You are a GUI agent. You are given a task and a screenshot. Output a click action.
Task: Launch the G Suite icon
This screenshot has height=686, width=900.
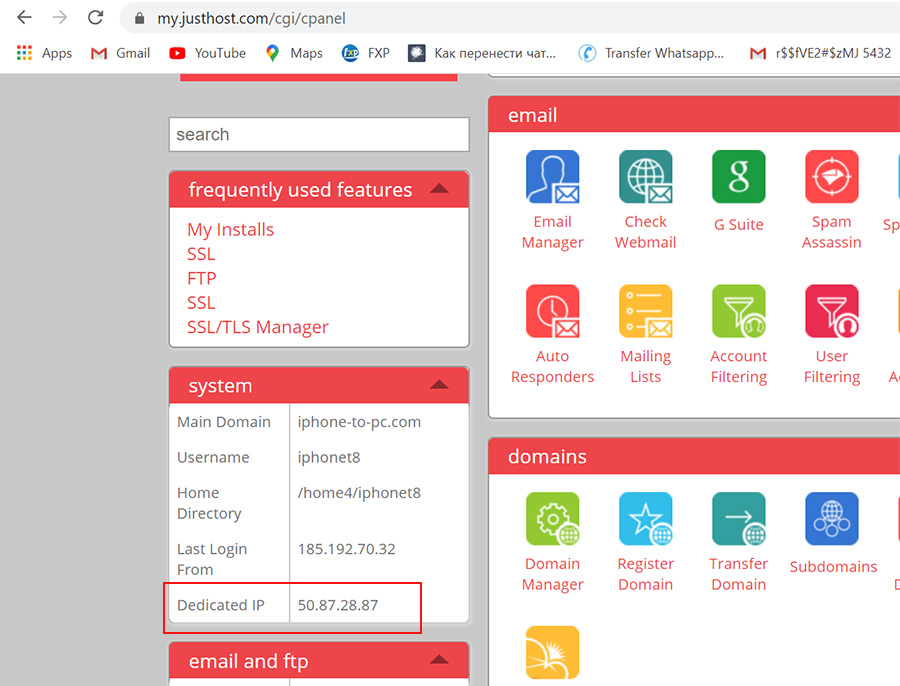coord(738,177)
